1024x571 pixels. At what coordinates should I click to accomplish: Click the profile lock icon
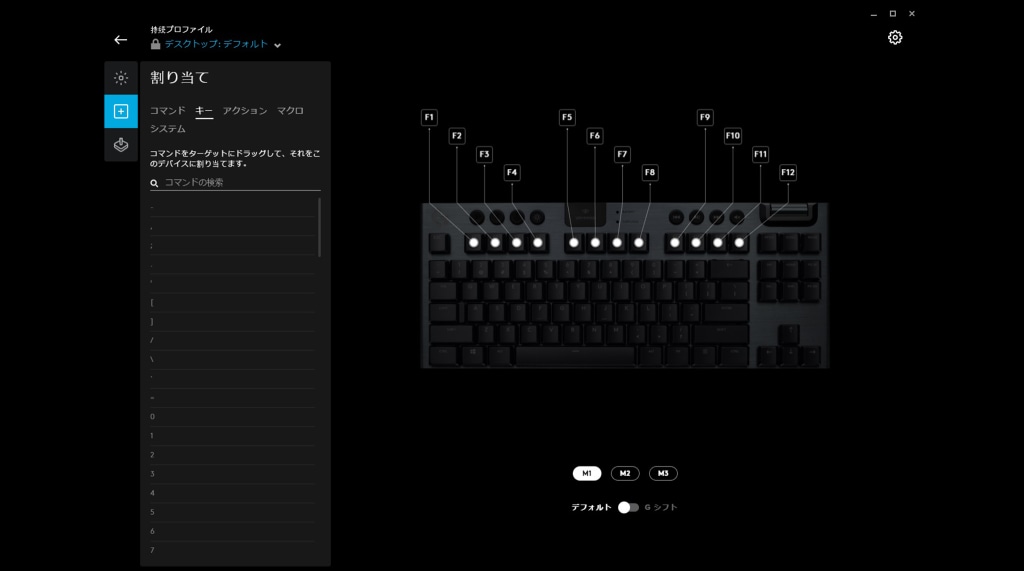155,44
